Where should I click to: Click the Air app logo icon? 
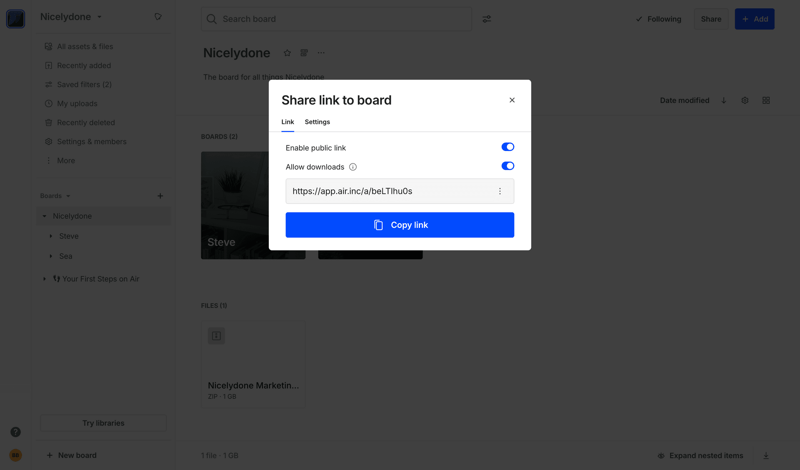tap(16, 19)
